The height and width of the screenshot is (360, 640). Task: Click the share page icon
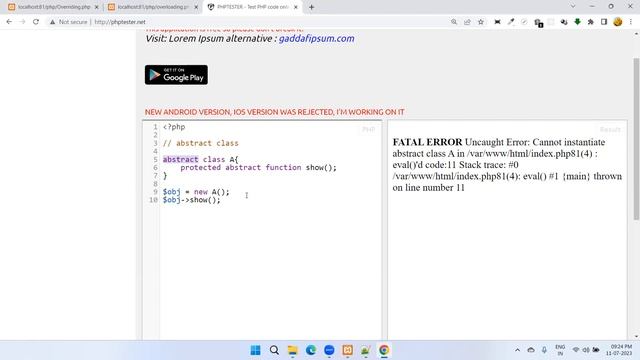click(467, 22)
